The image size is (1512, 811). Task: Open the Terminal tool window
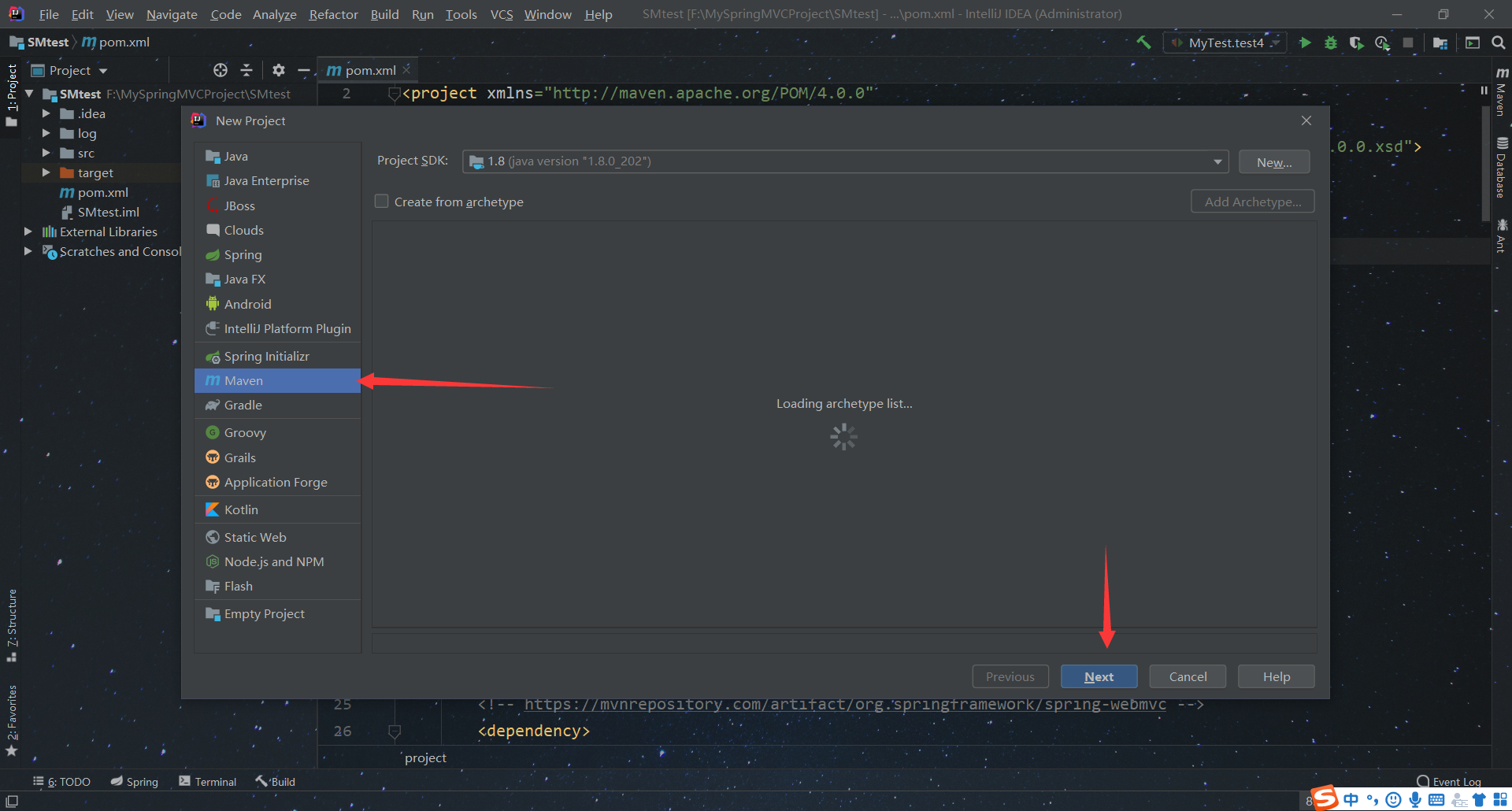click(x=208, y=782)
